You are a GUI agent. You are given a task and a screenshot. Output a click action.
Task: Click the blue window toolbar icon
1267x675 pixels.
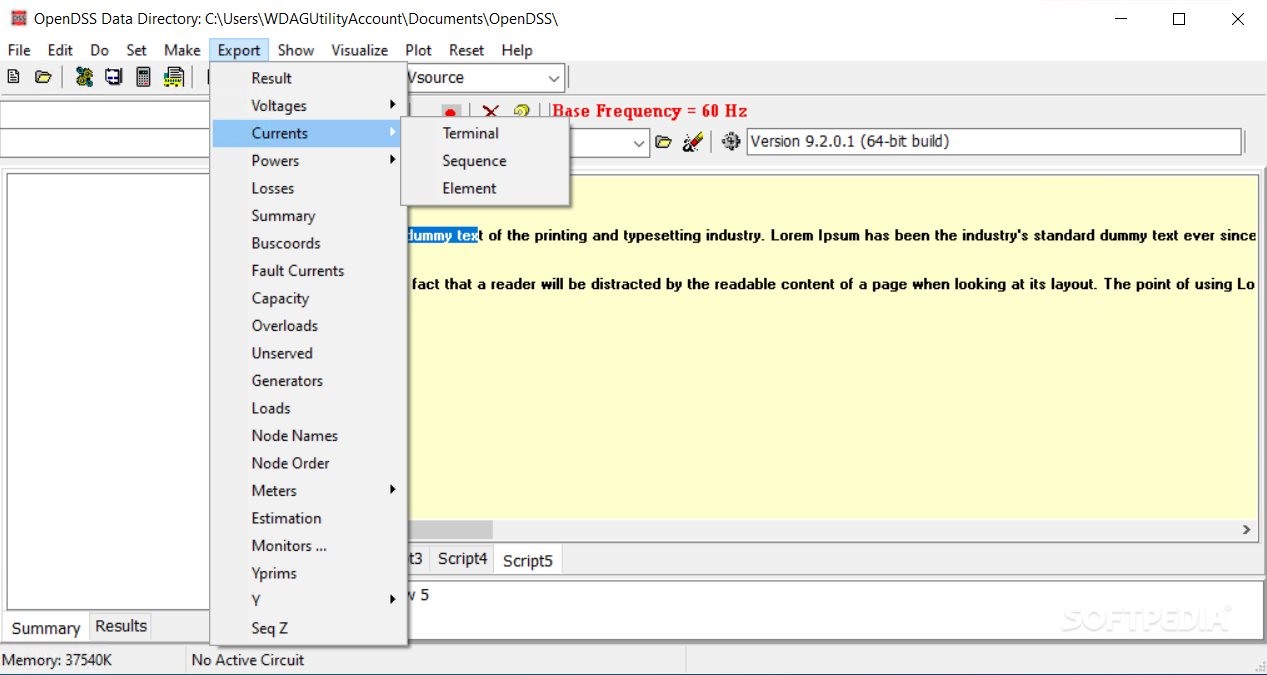[114, 77]
